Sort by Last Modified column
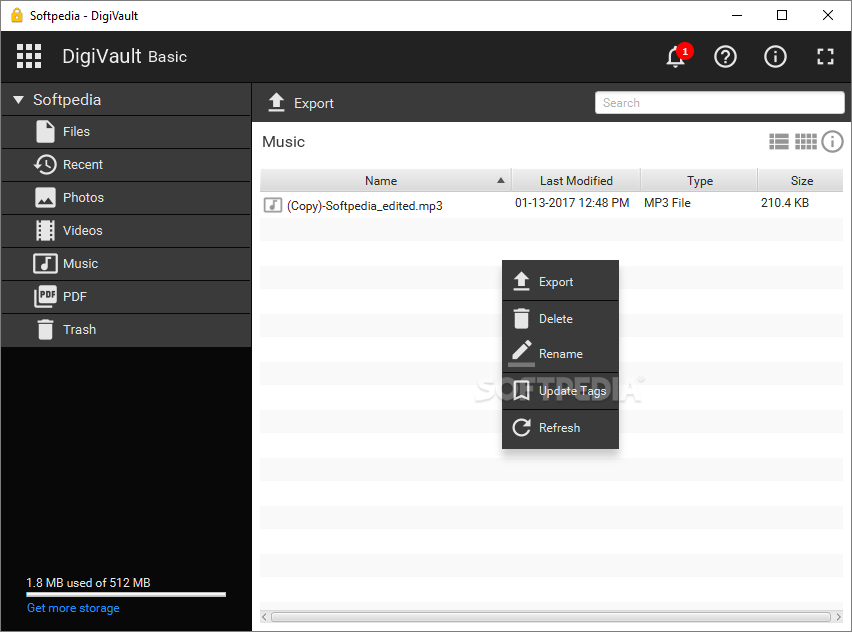This screenshot has width=852, height=632. point(576,180)
